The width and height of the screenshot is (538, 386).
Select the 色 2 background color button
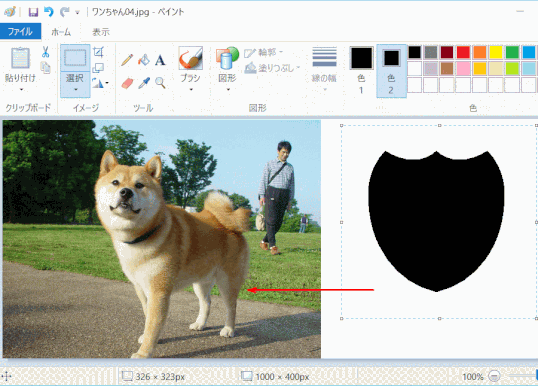391,70
